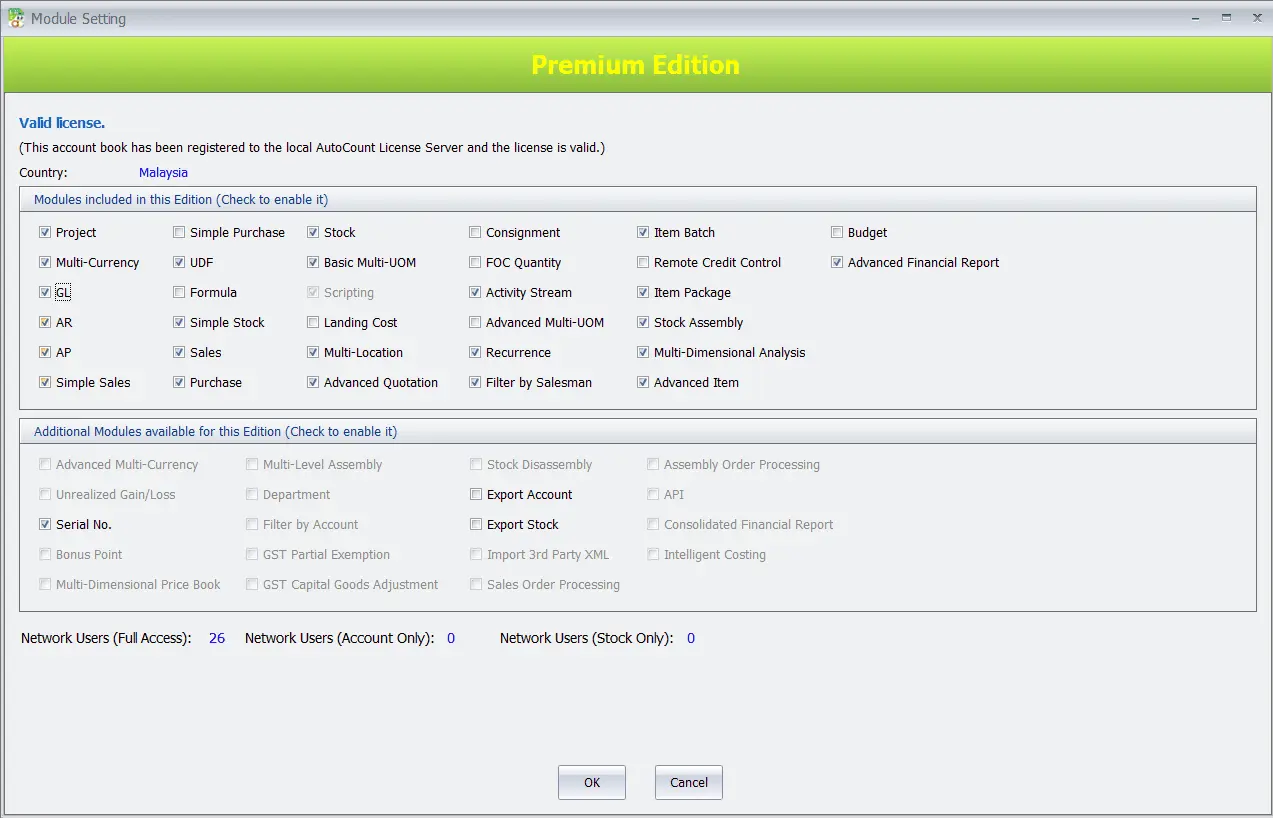Disable the Multi-Location module
1273x818 pixels.
(313, 352)
